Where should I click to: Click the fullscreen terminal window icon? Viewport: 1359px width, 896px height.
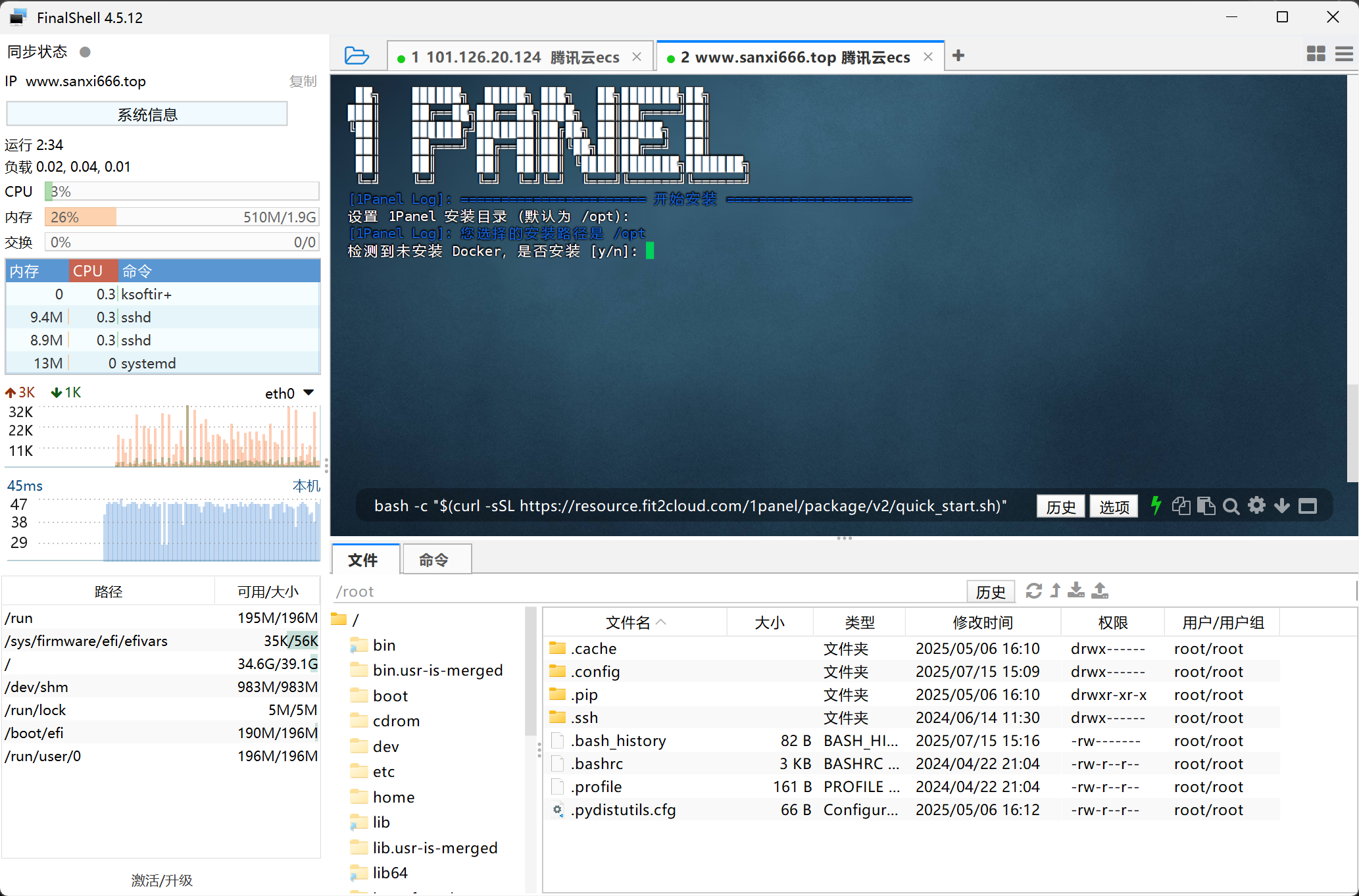tap(1308, 506)
